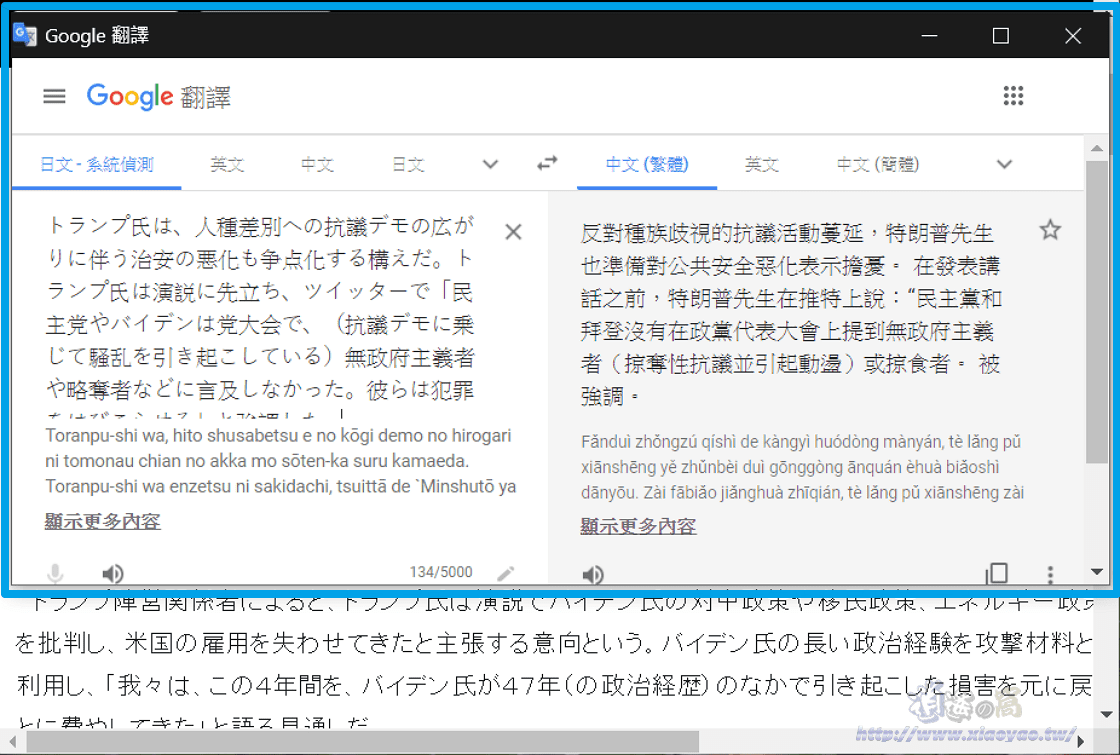This screenshot has height=755, width=1120.
Task: Close the Google 翻譯 window
Action: (x=1073, y=35)
